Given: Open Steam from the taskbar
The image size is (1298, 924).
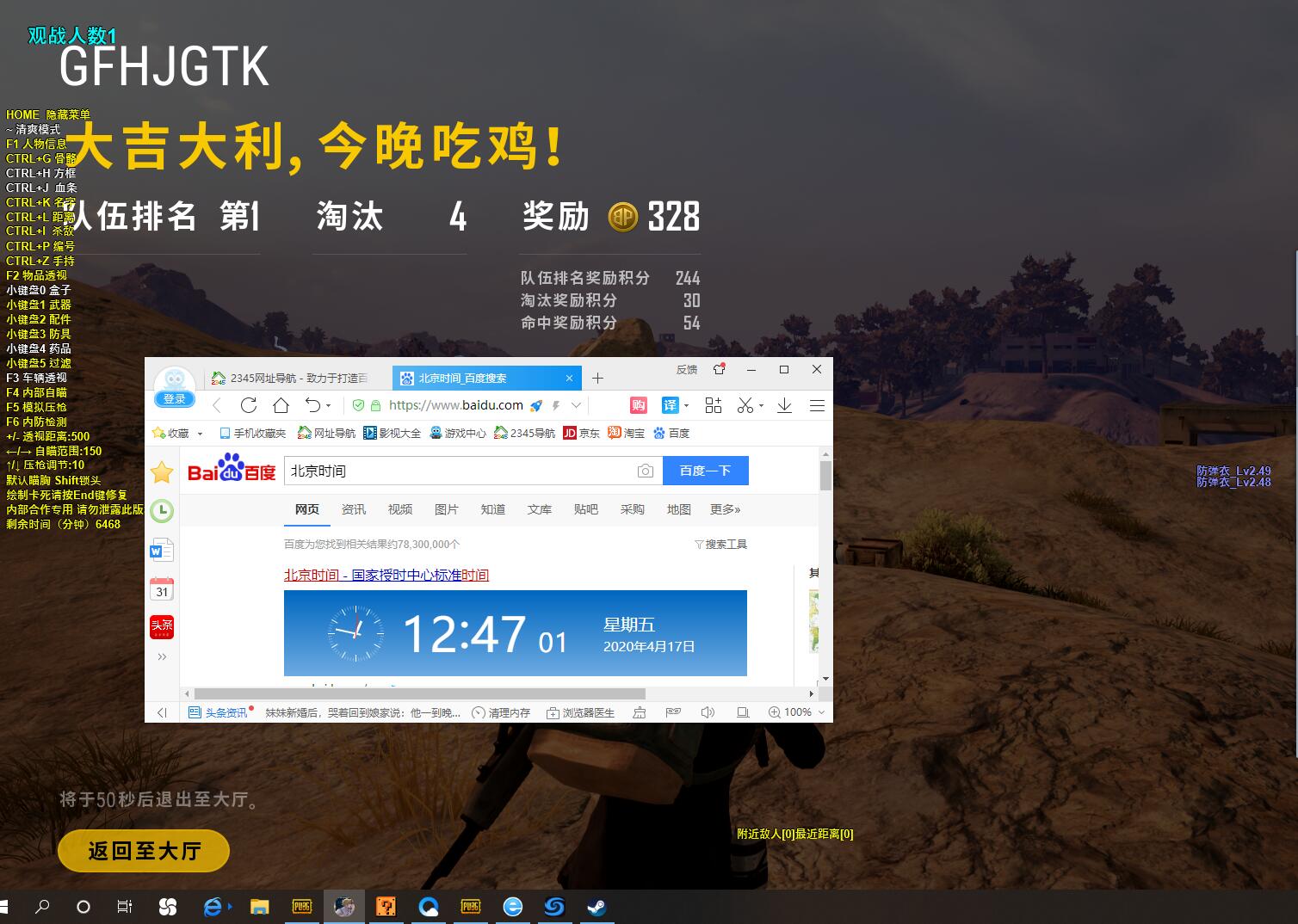Looking at the screenshot, I should click(x=596, y=907).
